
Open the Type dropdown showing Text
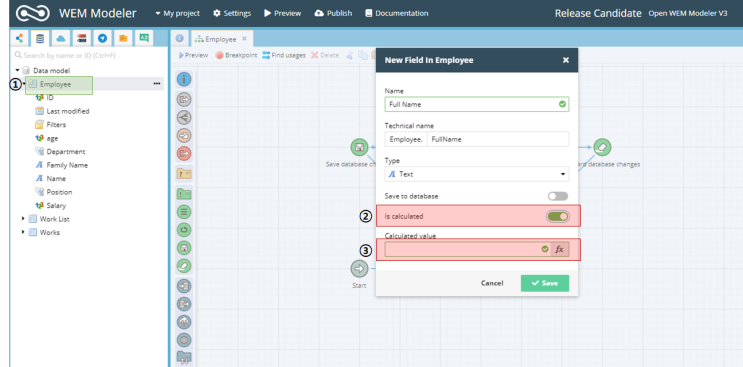(x=477, y=174)
